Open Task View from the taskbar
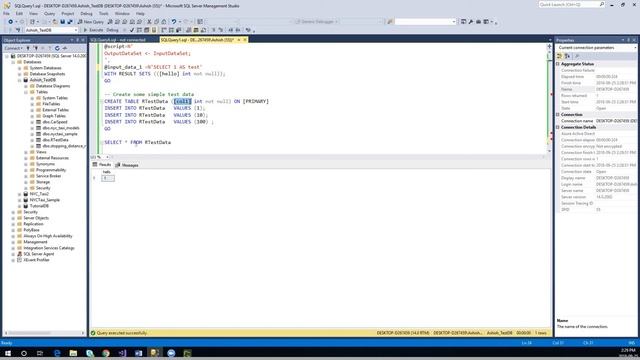 click(x=40, y=353)
